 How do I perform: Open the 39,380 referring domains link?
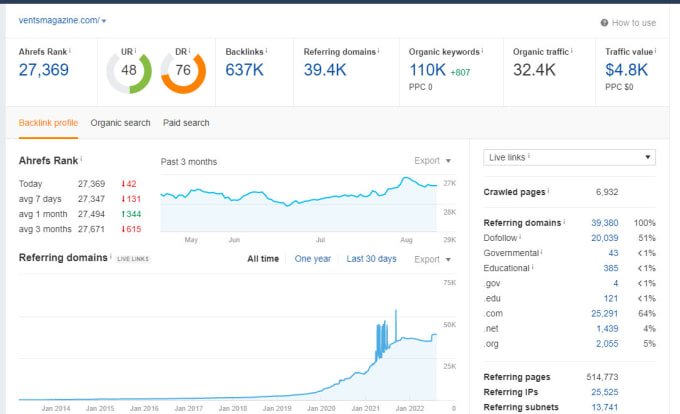pyautogui.click(x=605, y=223)
